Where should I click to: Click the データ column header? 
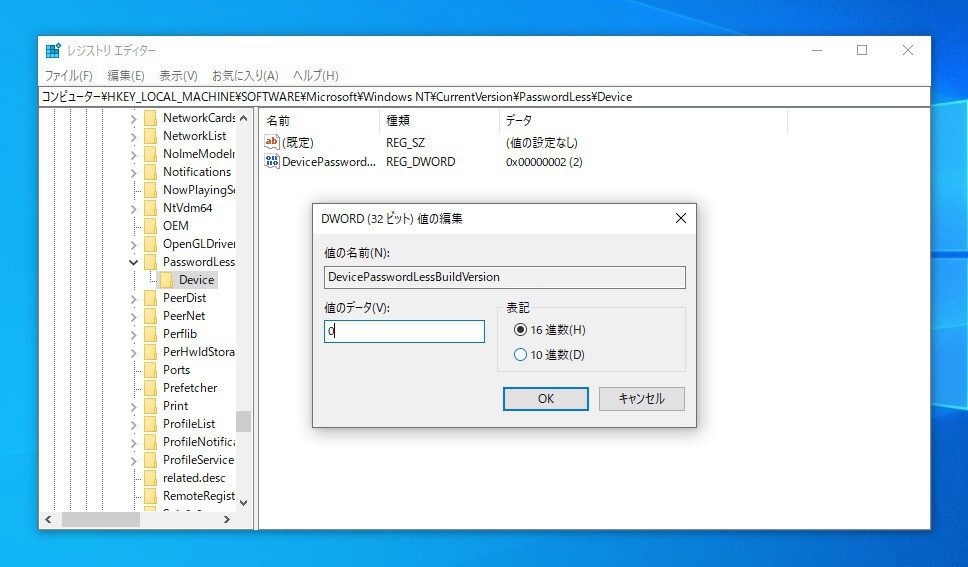point(643,120)
